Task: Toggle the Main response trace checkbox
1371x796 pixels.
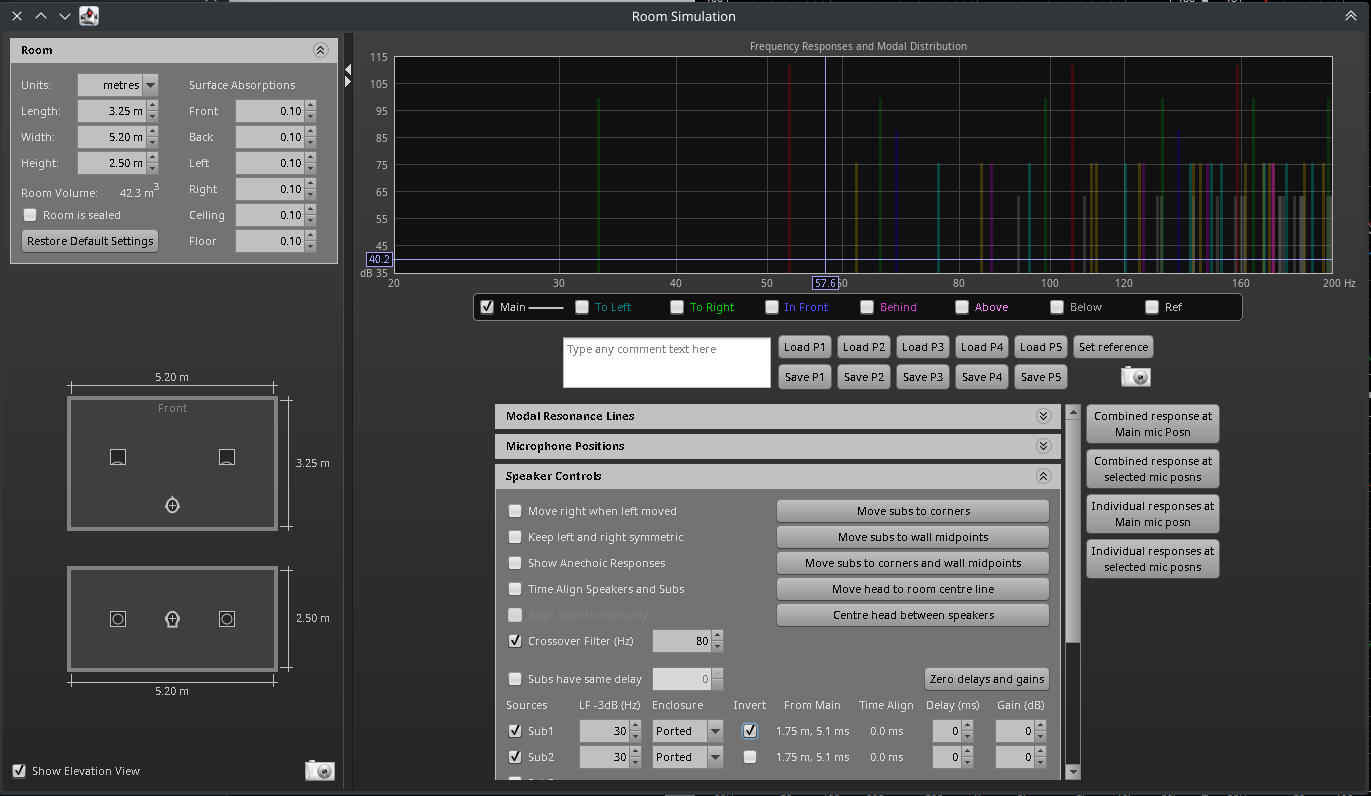Action: (x=487, y=307)
